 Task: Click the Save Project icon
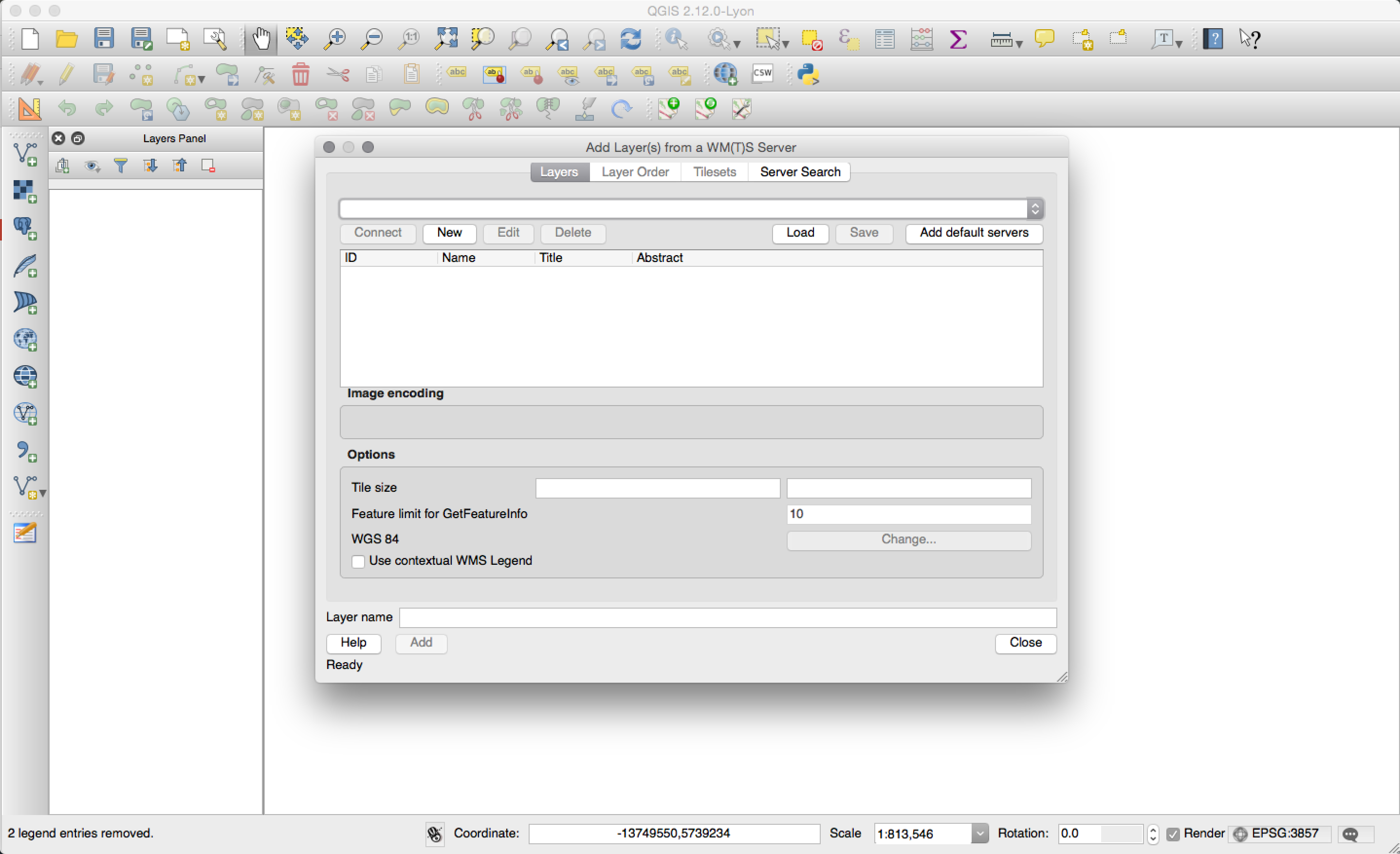click(x=104, y=38)
